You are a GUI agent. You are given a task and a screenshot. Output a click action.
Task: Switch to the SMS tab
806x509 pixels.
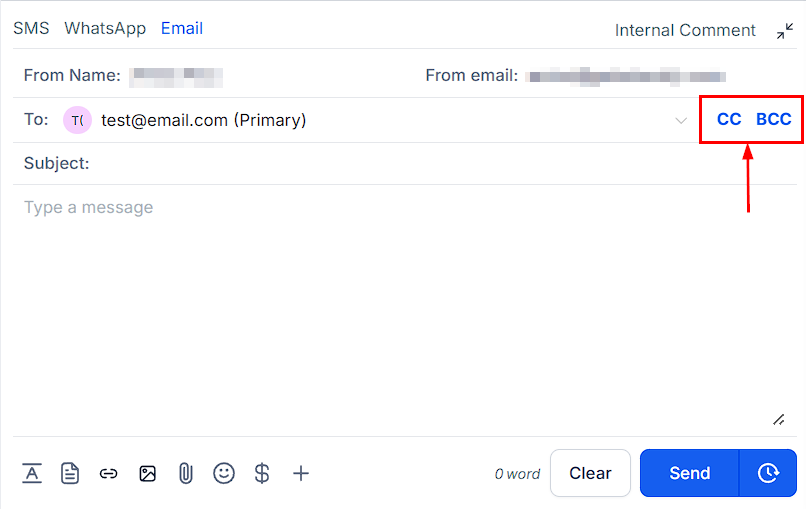click(31, 28)
